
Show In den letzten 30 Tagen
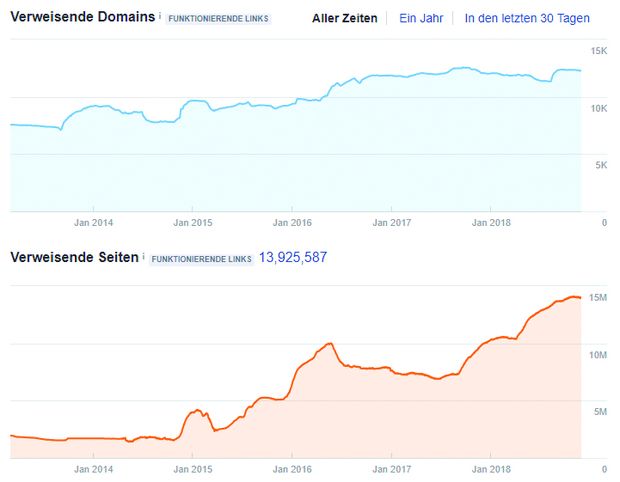pos(527,18)
